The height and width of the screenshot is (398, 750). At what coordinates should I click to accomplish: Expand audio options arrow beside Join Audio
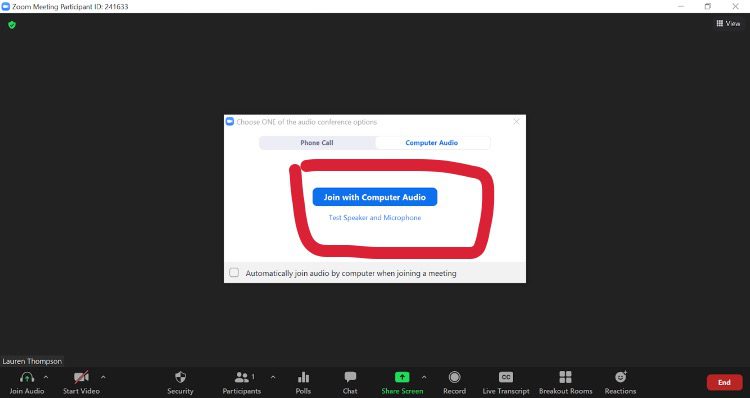[x=46, y=377]
